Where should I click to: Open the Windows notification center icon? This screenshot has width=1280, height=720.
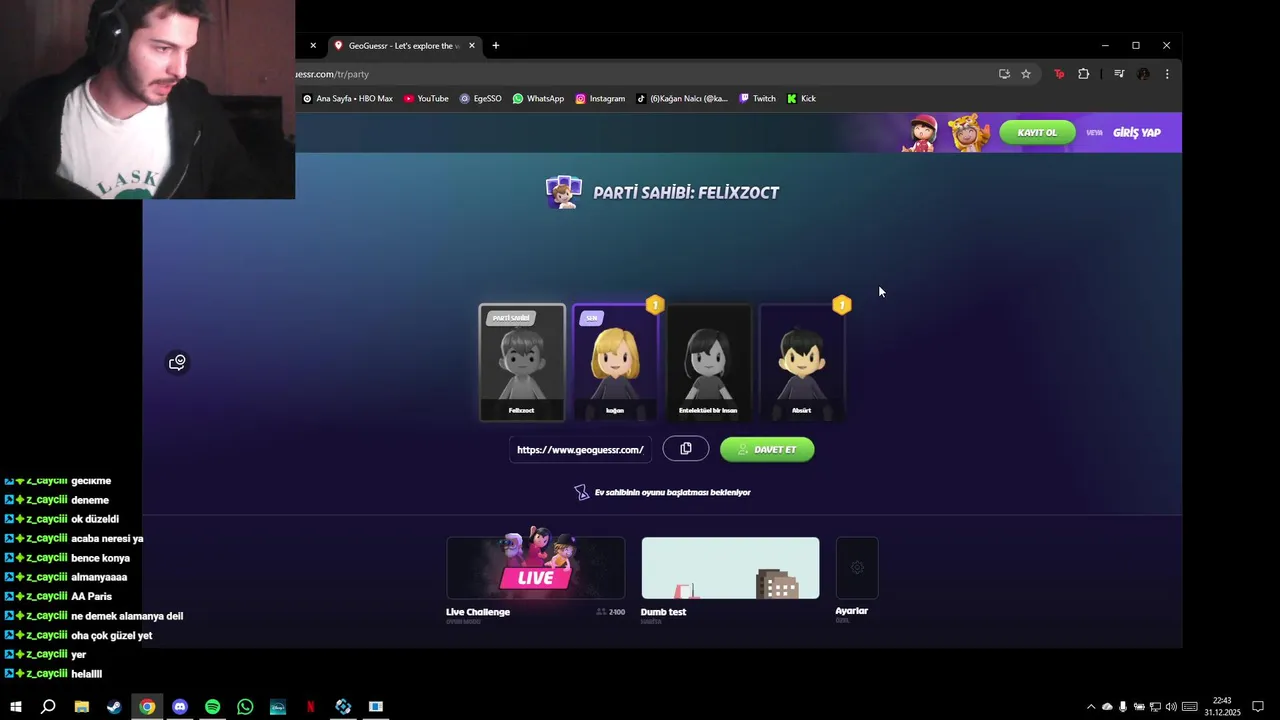point(1258,707)
